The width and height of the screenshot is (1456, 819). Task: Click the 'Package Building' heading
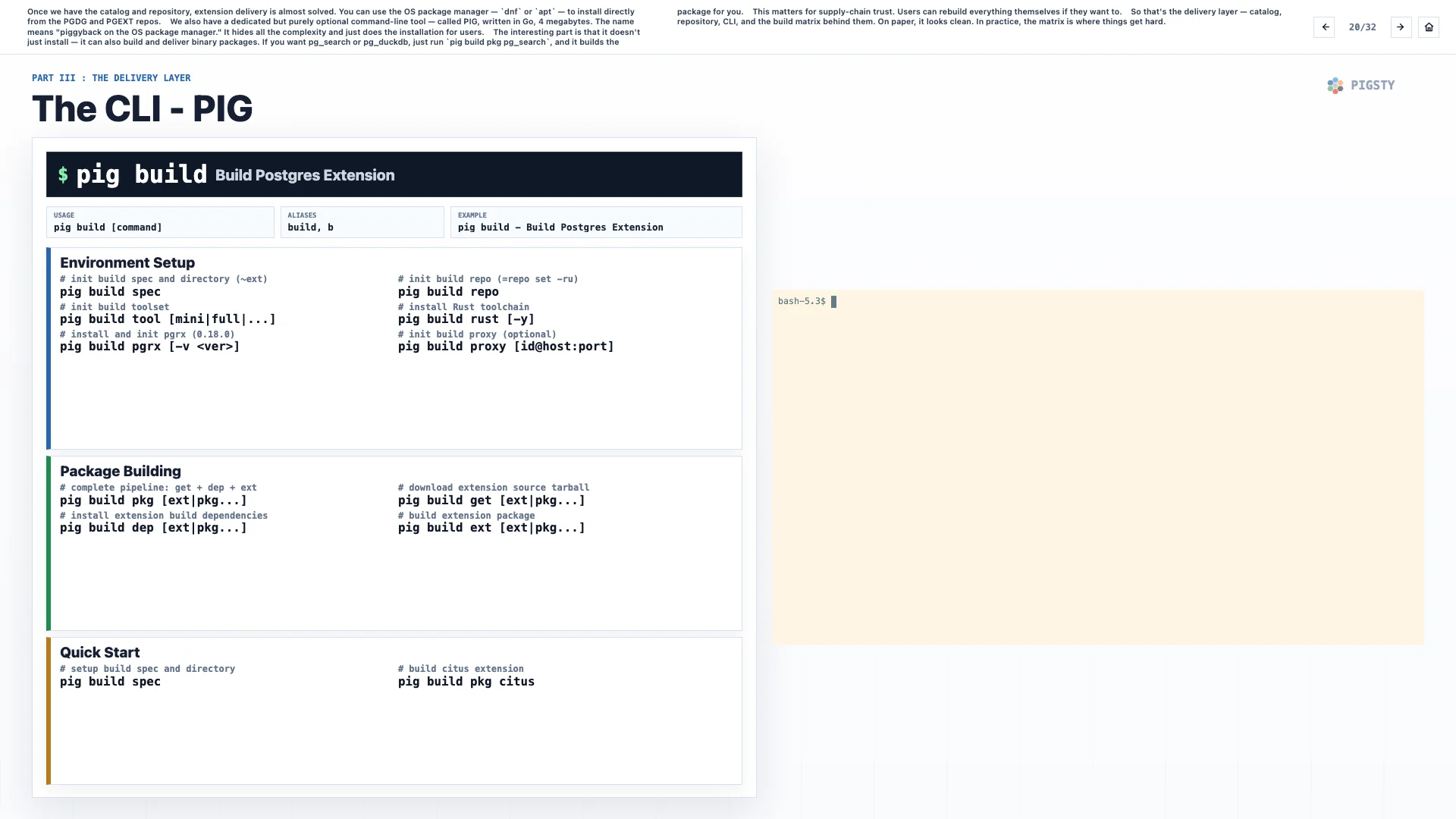coord(121,471)
